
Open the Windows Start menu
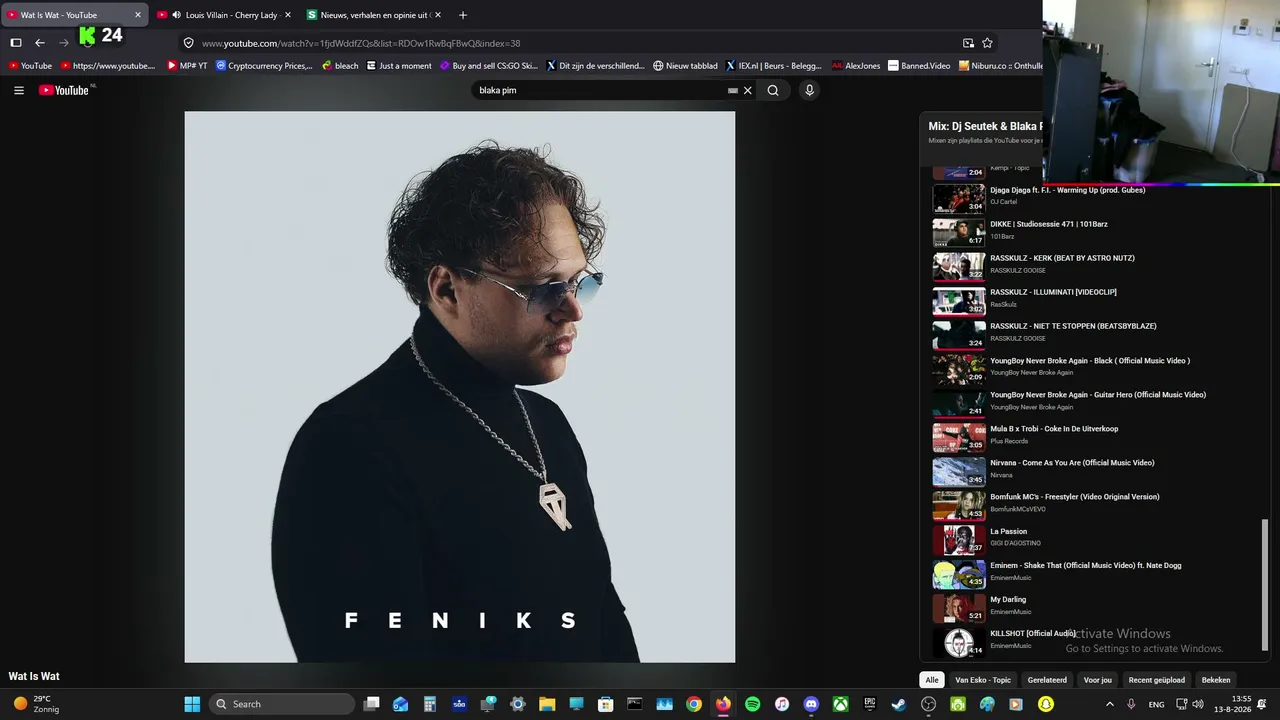pyautogui.click(x=192, y=704)
